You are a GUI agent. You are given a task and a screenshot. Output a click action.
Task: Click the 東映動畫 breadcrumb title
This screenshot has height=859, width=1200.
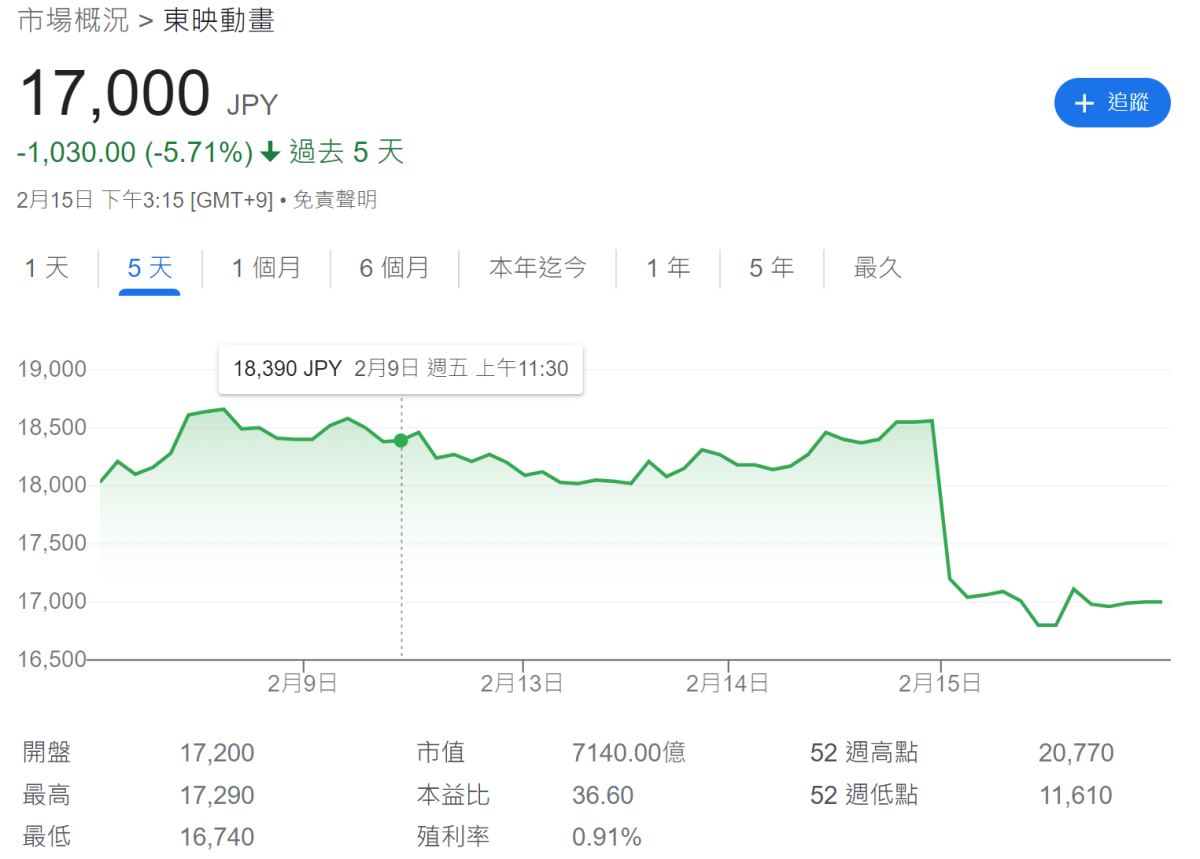coord(219,21)
